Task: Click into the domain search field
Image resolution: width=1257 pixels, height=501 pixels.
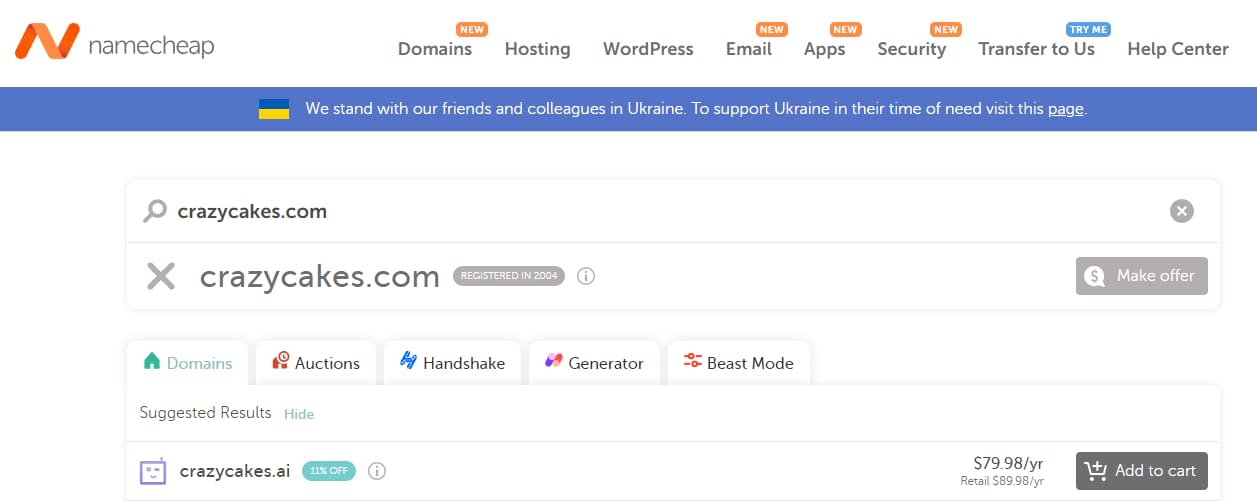Action: point(672,211)
